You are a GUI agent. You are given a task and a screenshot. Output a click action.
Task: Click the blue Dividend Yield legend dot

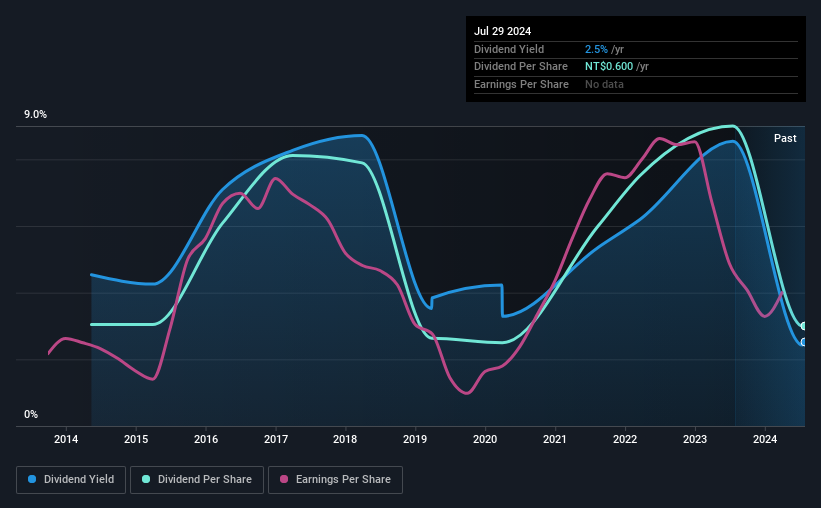[x=32, y=479]
